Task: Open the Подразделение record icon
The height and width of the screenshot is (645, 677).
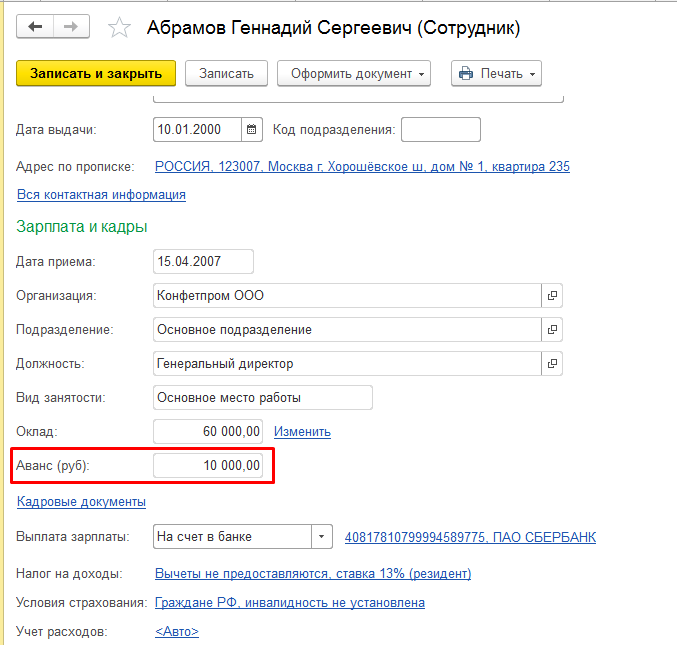Action: pos(552,330)
